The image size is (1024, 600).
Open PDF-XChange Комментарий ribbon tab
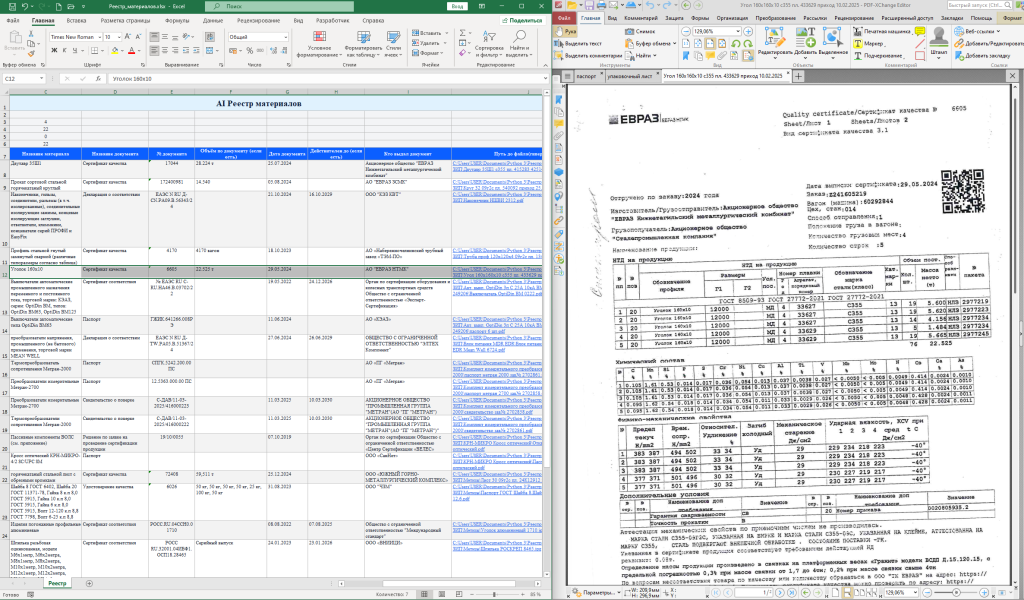[x=640, y=18]
